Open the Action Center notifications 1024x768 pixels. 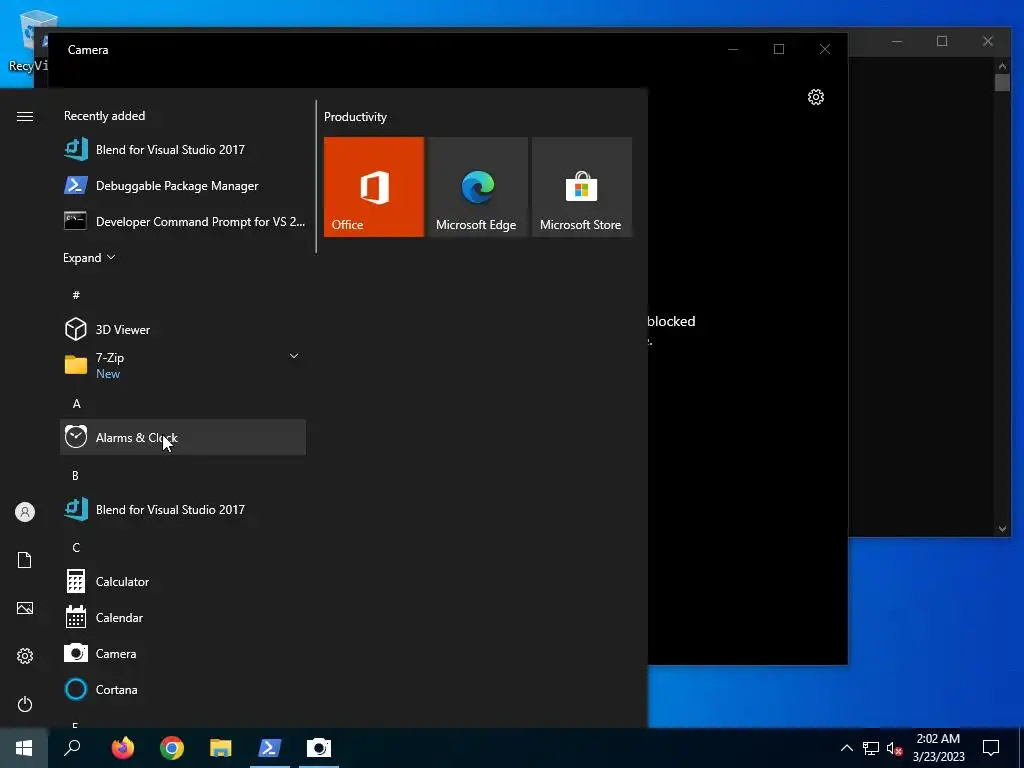(x=991, y=748)
